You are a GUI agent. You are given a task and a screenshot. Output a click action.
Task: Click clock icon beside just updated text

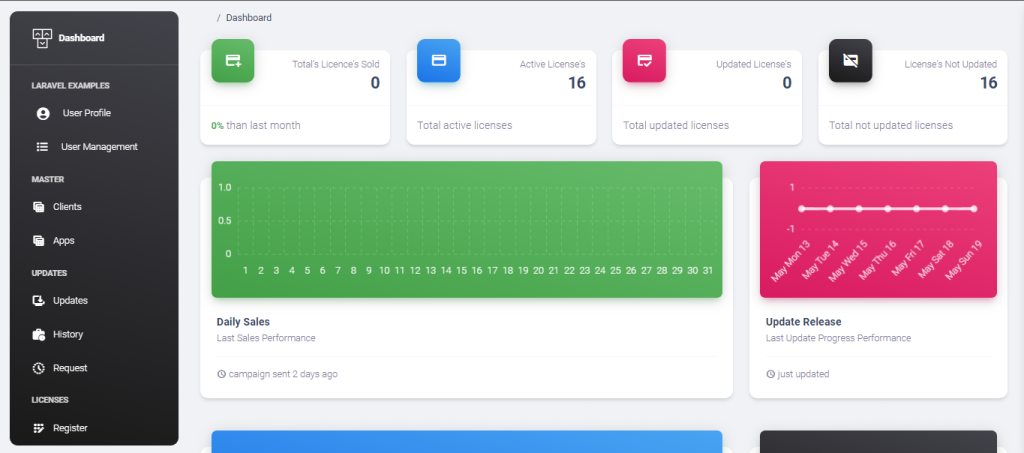click(771, 375)
